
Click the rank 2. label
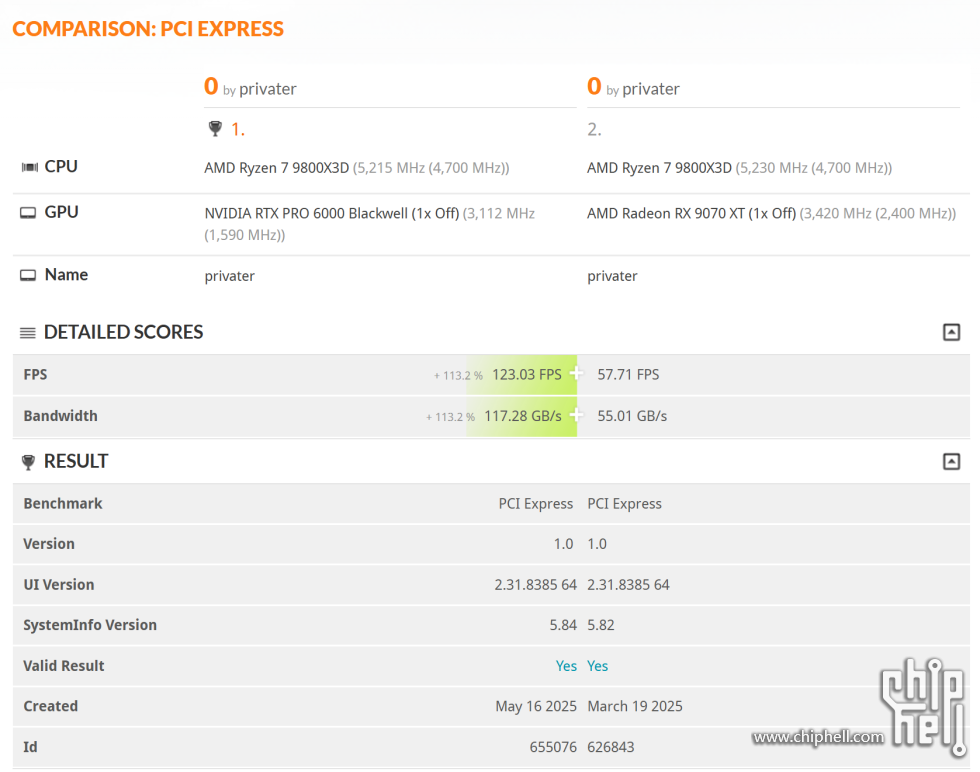click(594, 129)
